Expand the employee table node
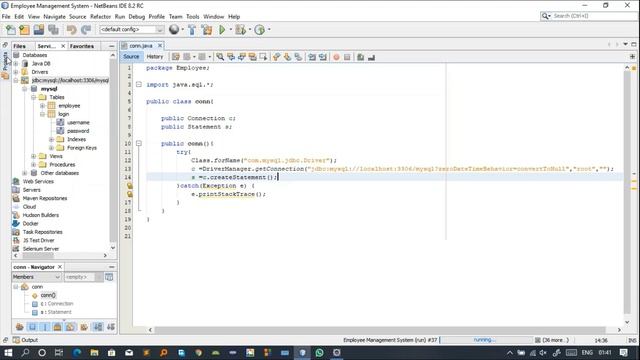This screenshot has width=640, height=360. [x=42, y=106]
